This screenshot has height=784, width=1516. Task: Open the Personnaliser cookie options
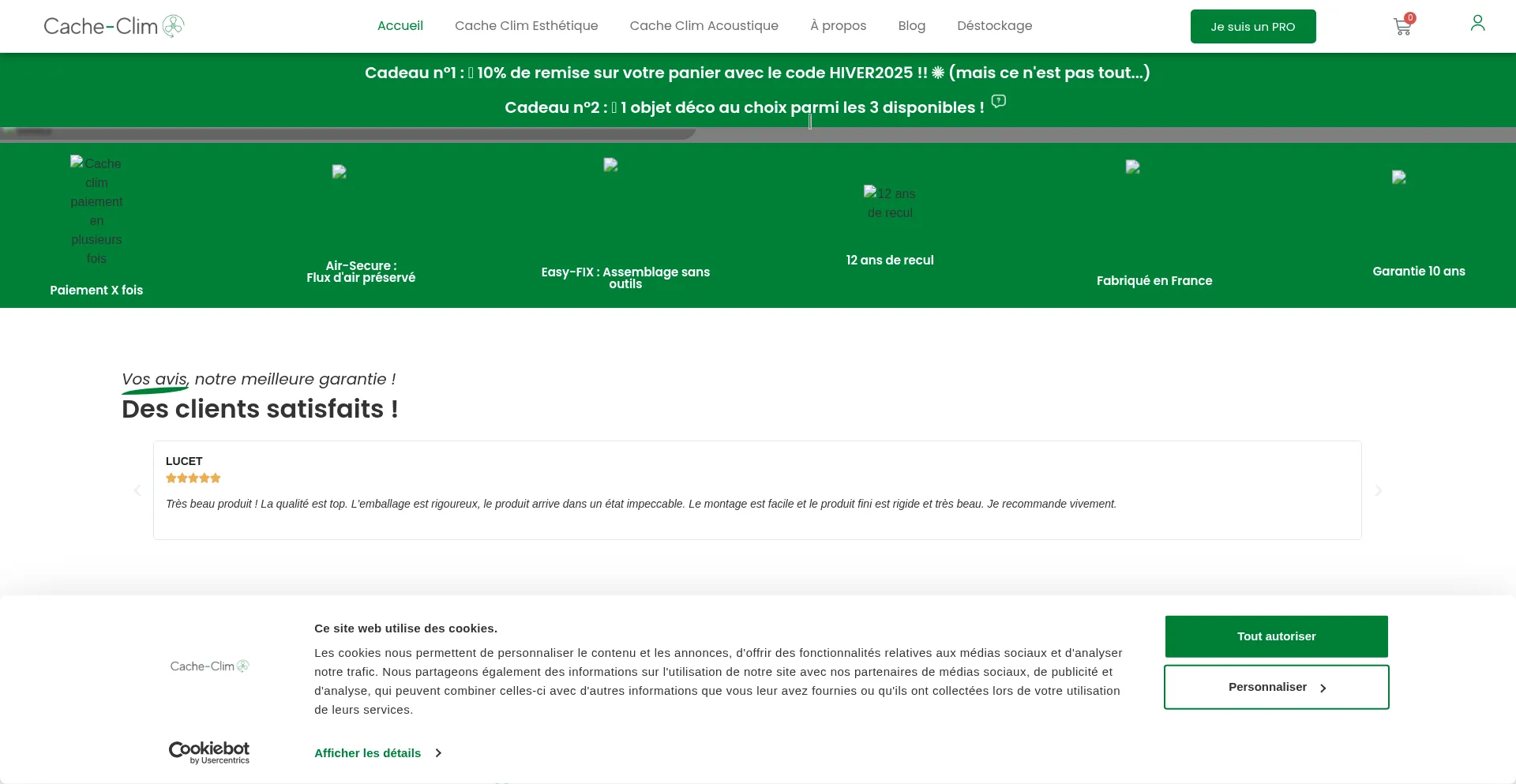(x=1276, y=687)
